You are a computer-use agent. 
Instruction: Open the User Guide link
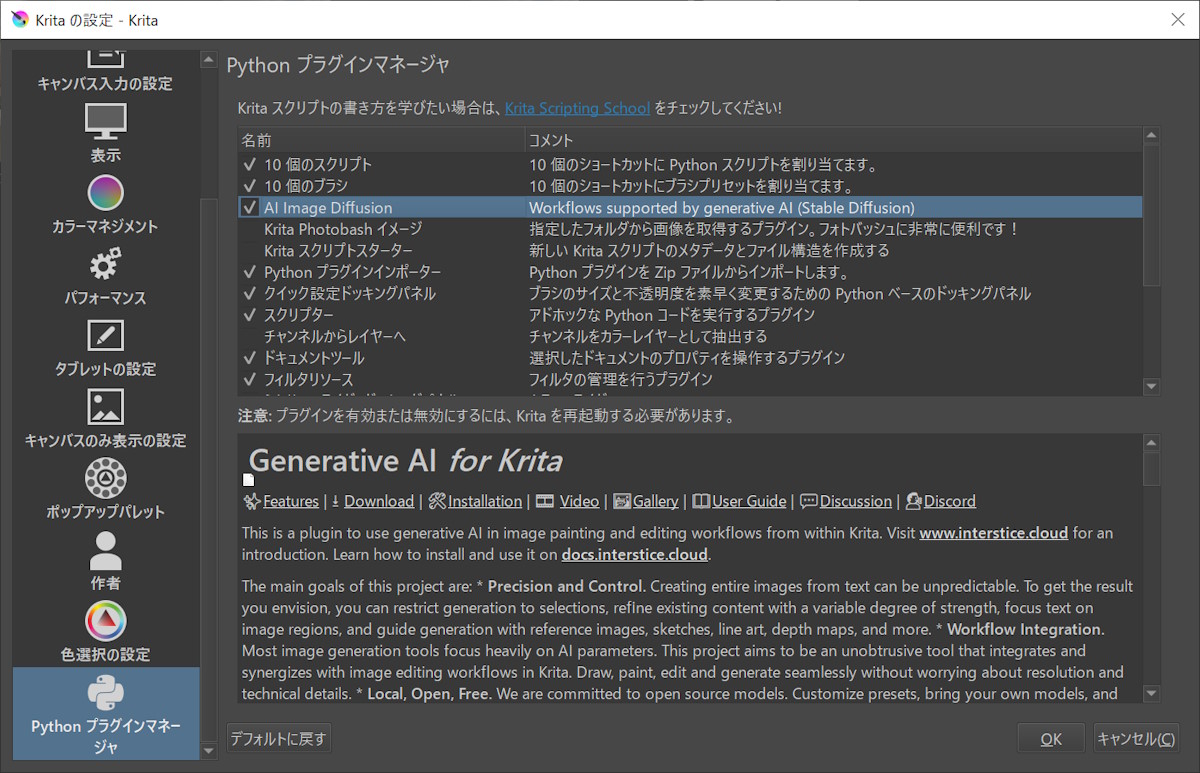(749, 501)
